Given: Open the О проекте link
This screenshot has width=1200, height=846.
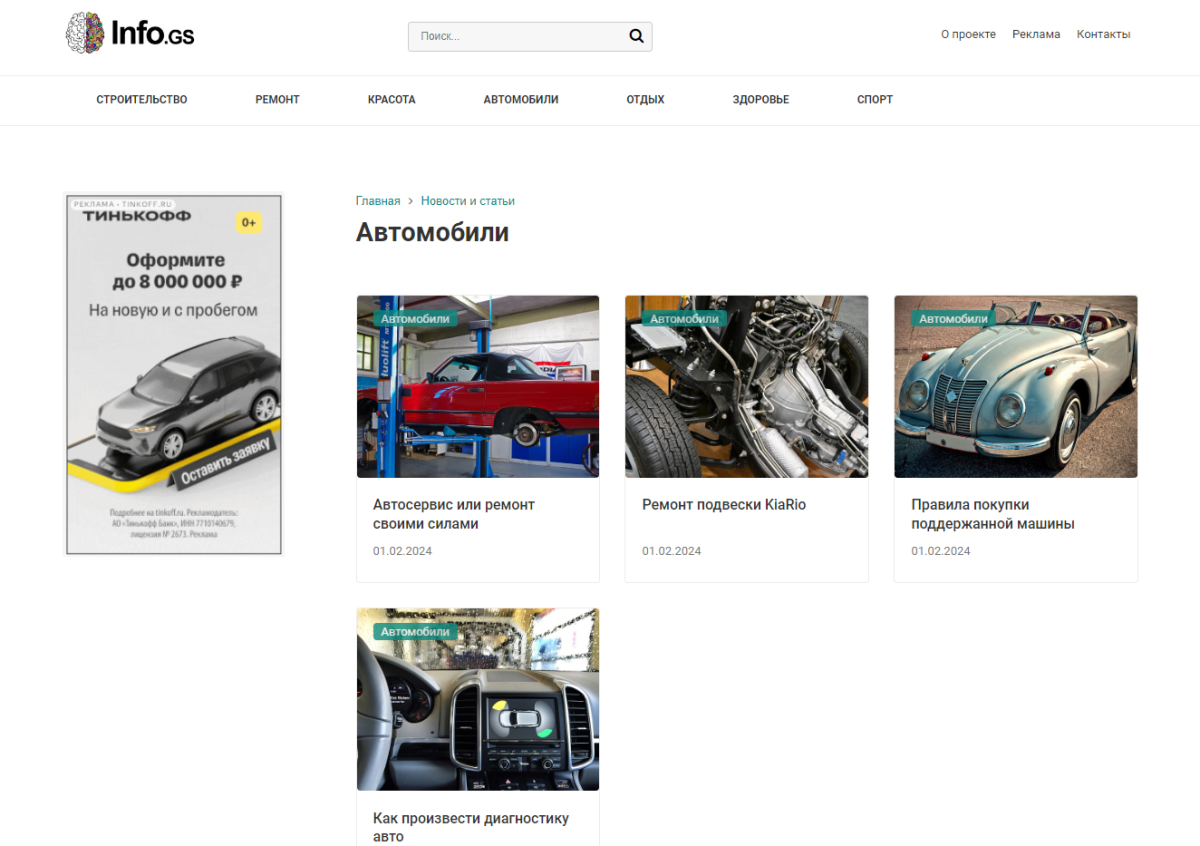Looking at the screenshot, I should point(968,34).
